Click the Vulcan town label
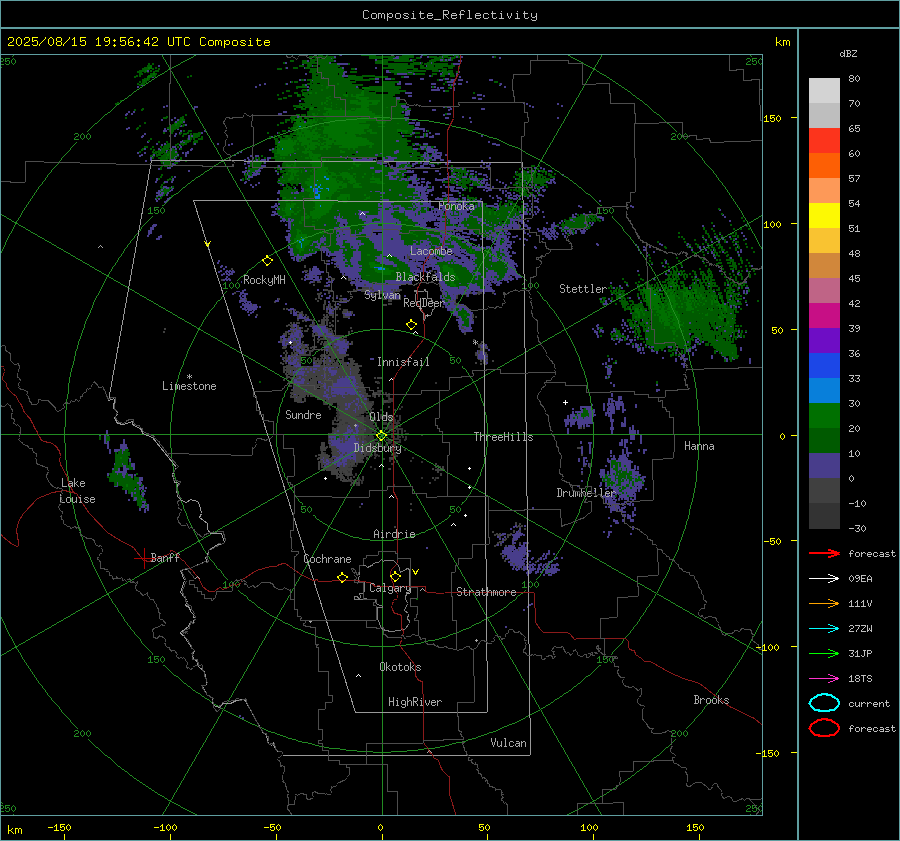 tap(508, 743)
